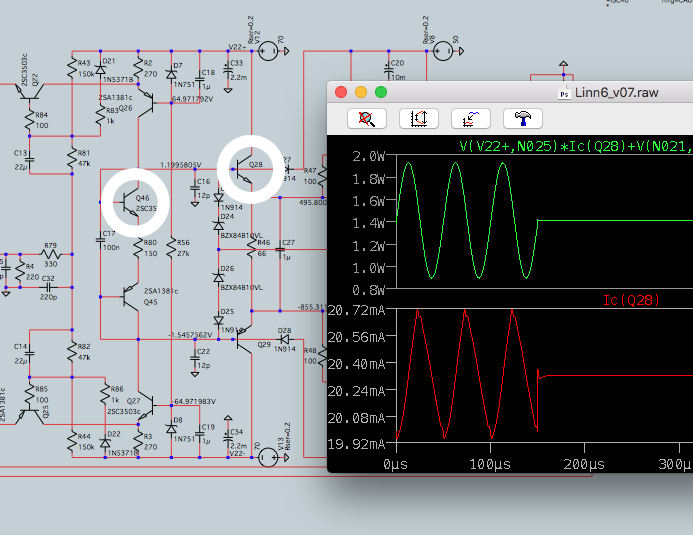Click the V22+ net label
Screen dimensions: 693x535
point(237,47)
